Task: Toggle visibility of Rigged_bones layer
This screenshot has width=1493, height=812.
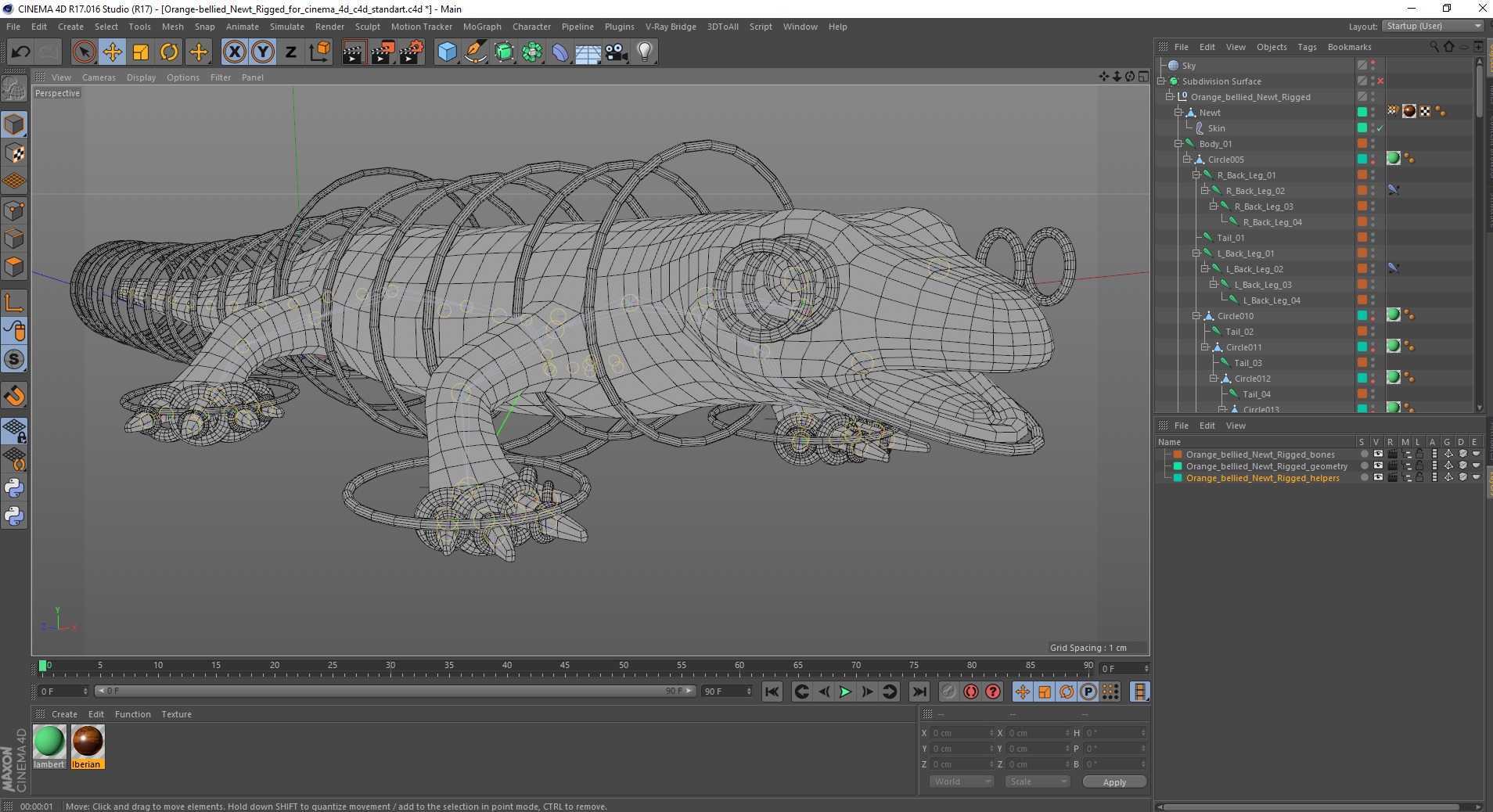Action: click(1378, 454)
